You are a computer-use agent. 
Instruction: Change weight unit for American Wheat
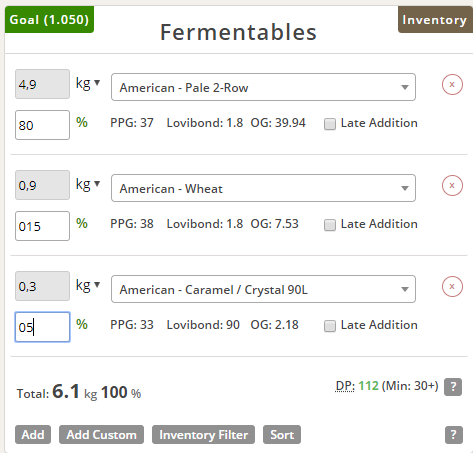(x=88, y=184)
